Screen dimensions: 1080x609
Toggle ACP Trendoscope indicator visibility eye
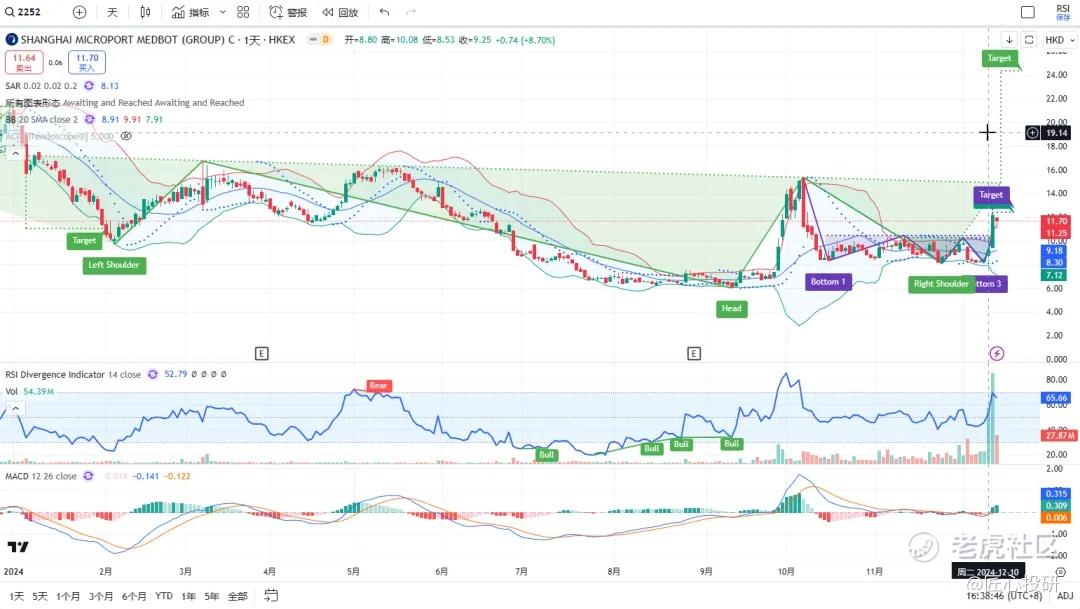pyautogui.click(x=126, y=136)
